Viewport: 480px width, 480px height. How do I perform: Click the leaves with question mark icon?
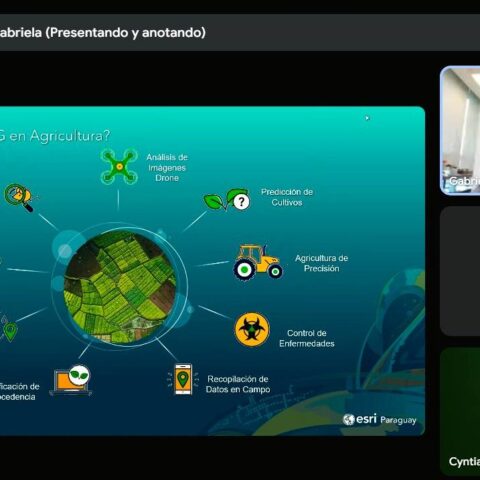pyautogui.click(x=227, y=200)
